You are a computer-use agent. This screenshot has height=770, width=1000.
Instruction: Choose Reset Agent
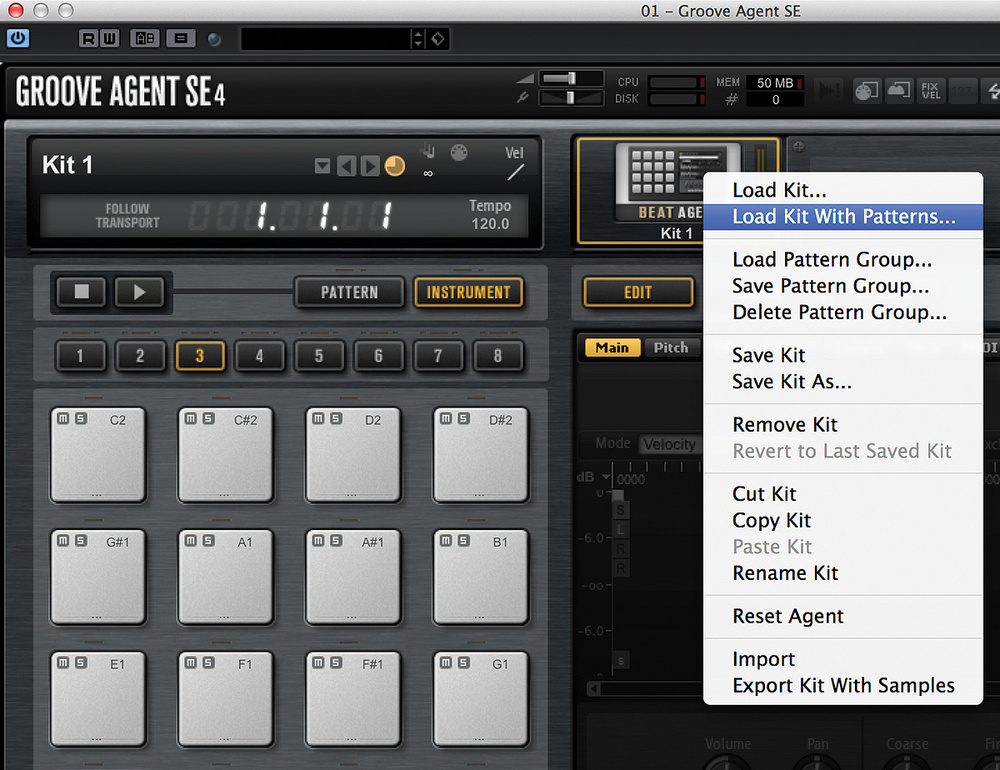point(842,616)
